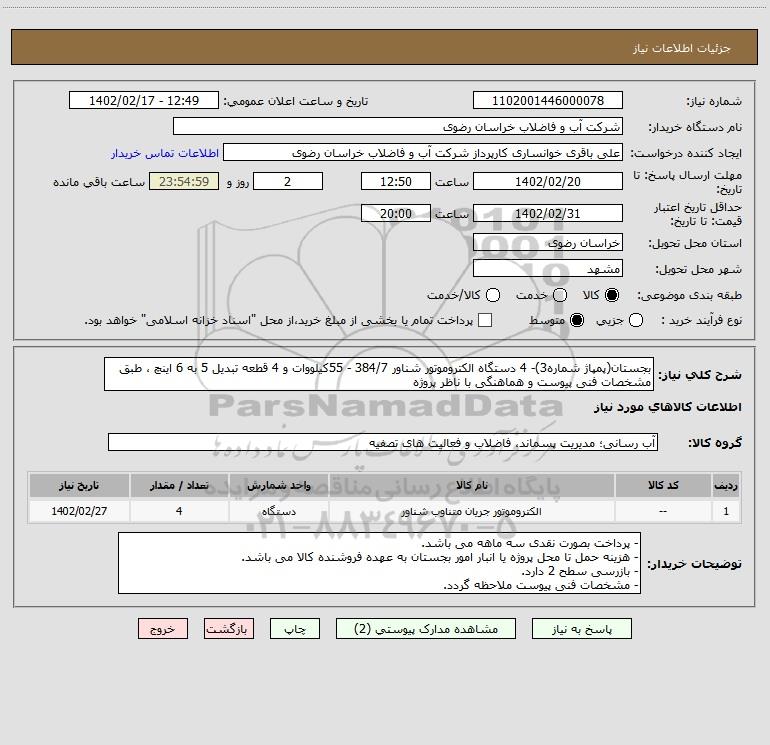Click the buyer name field شرکت آب و فاضلاب
Screen dimensions: 770x745
[398, 127]
